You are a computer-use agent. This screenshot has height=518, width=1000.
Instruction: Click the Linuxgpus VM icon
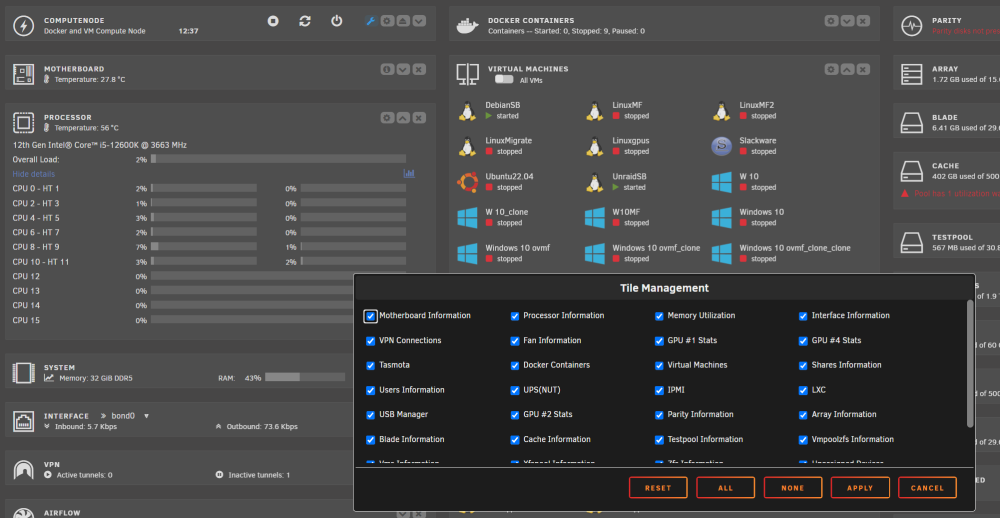pos(594,146)
